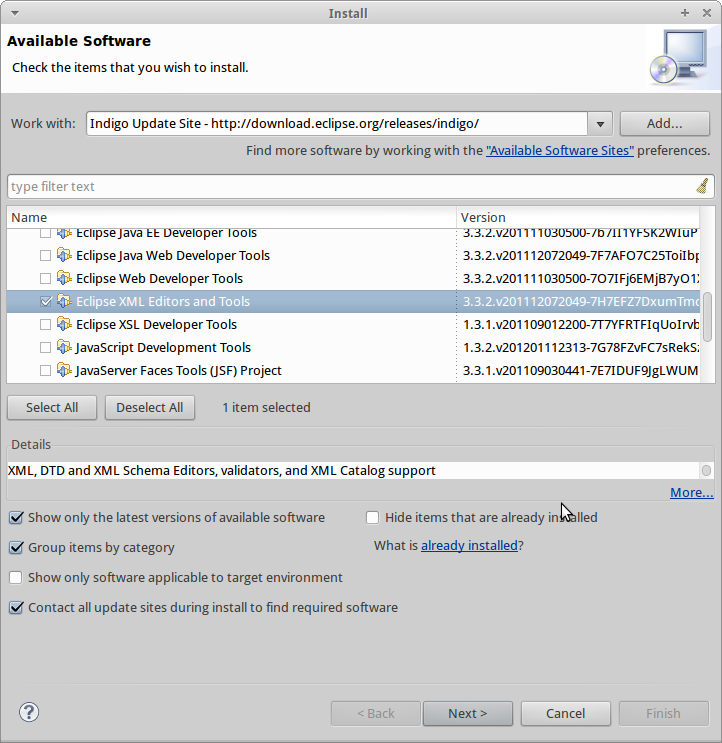Toggle Group items by category checkbox
The image size is (722, 743).
(x=16, y=547)
